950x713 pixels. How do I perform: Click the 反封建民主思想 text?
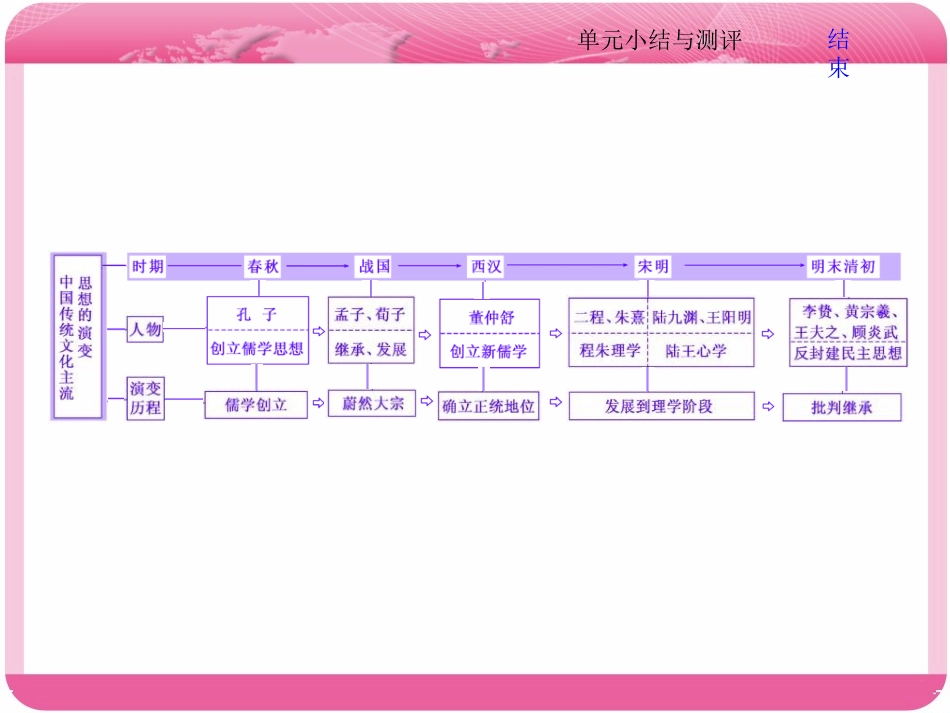[848, 353]
